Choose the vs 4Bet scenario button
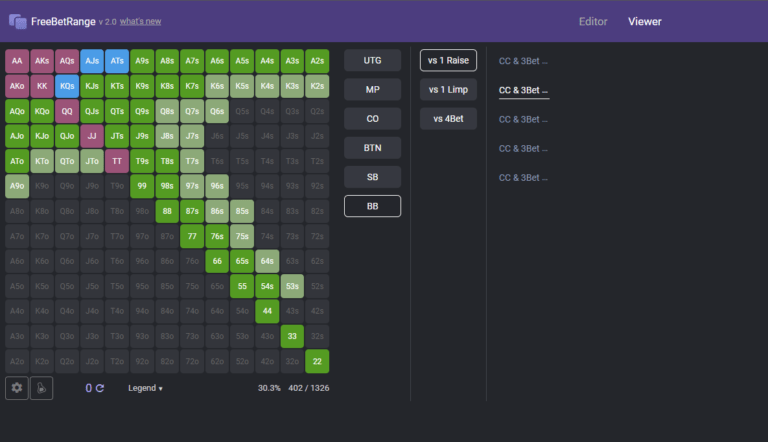 coord(448,119)
